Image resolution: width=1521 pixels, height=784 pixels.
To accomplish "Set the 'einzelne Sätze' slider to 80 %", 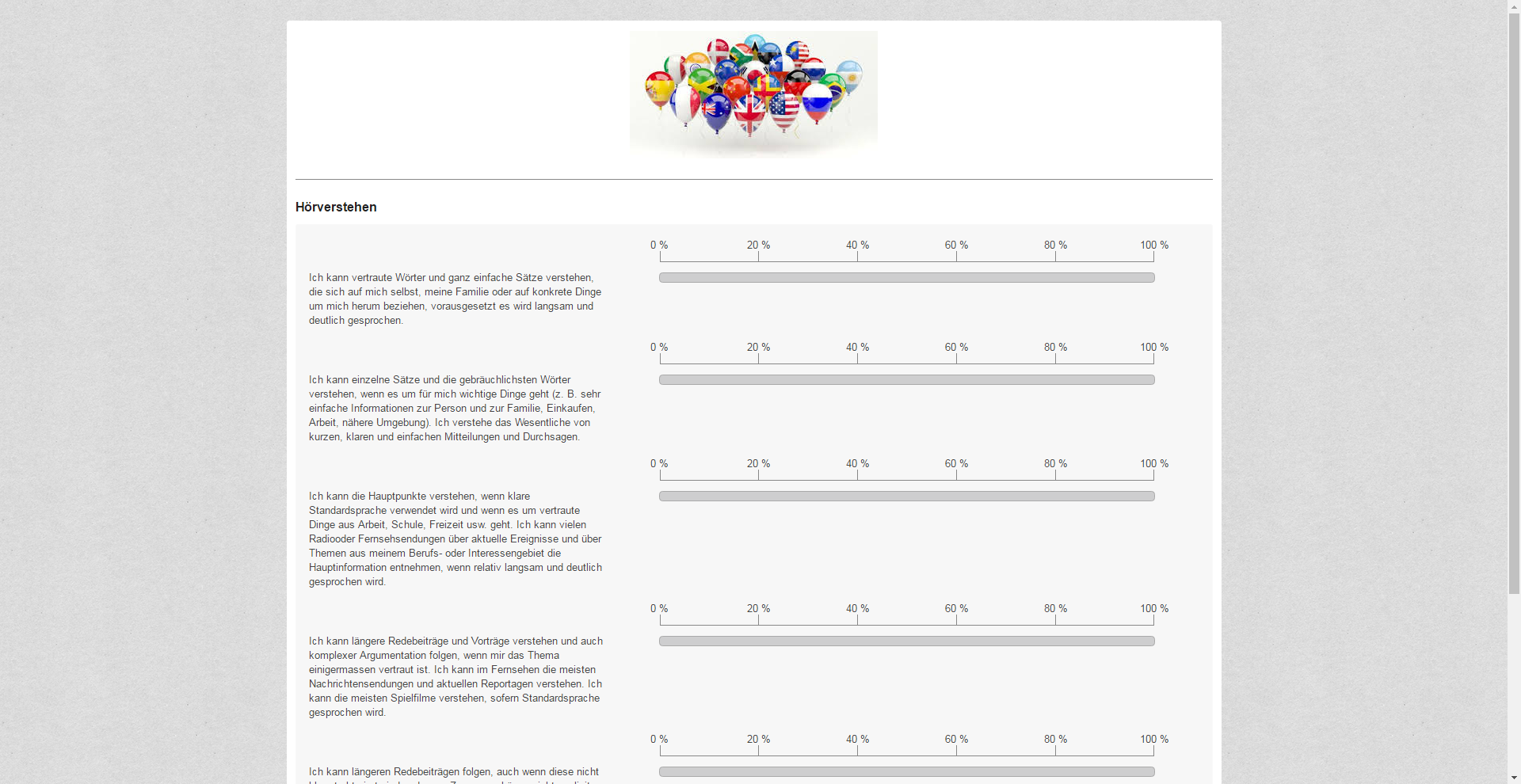I will tap(1055, 380).
